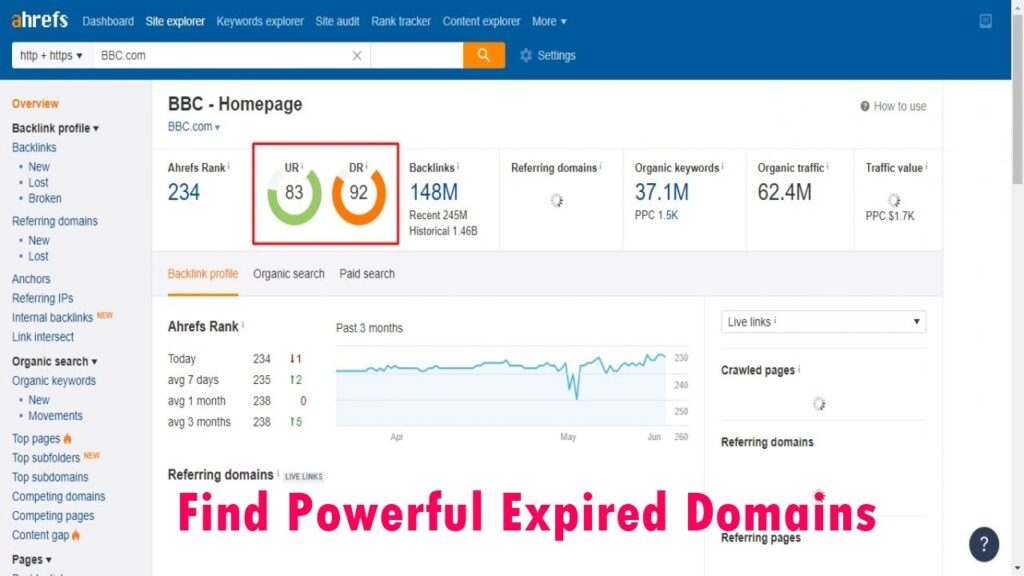
Task: Open Top subfolders in the sidebar
Action: coord(46,458)
